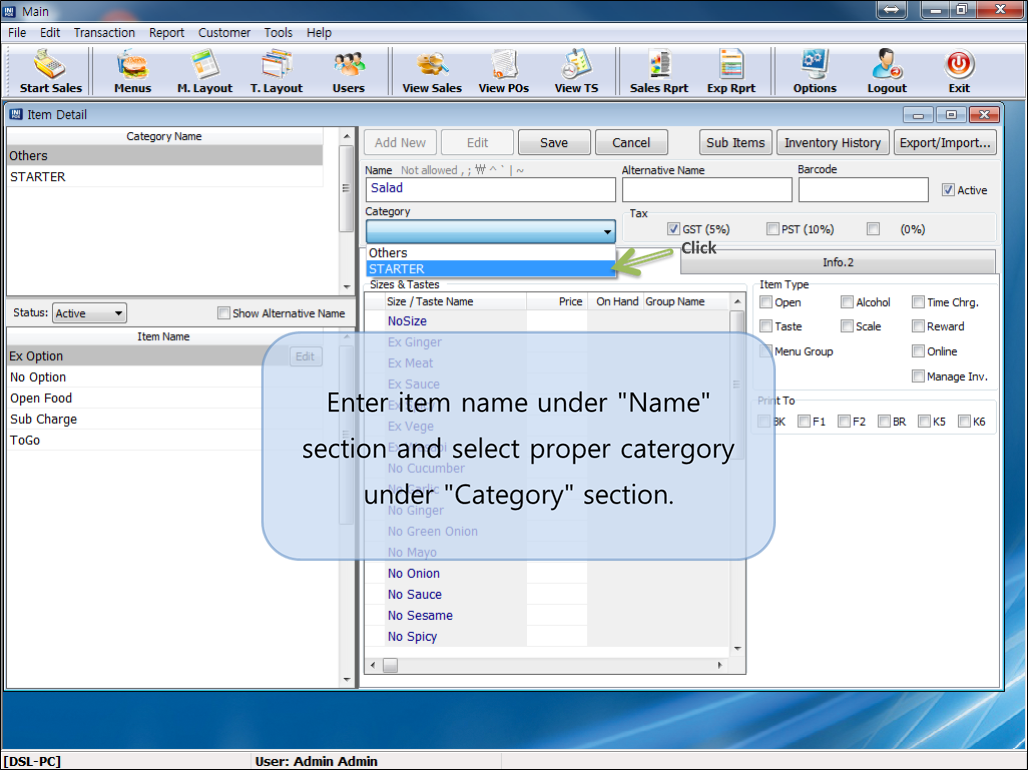Screen dimensions: 1028x770
Task: Check the Open item type
Action: 766,302
